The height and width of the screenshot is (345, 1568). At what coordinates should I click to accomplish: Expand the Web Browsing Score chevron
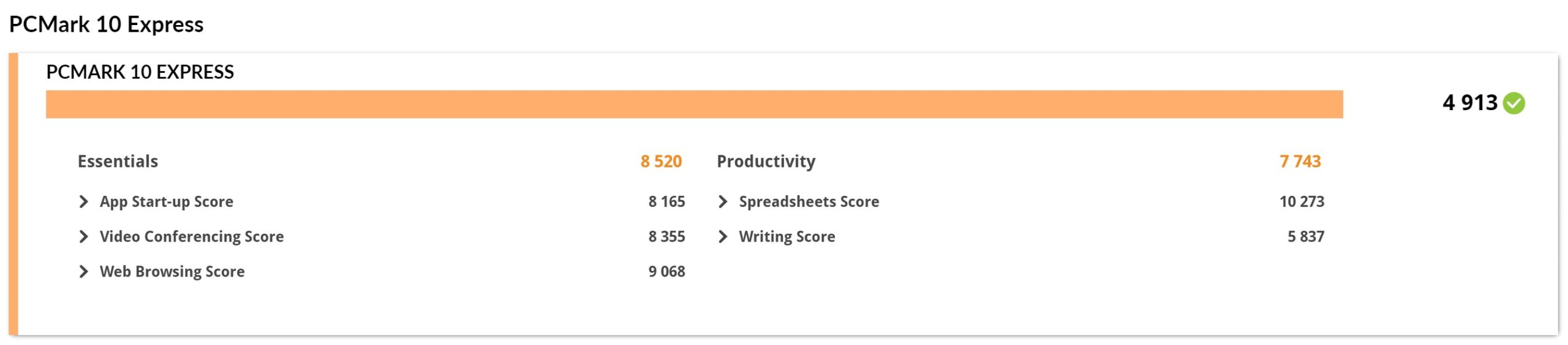click(x=84, y=272)
